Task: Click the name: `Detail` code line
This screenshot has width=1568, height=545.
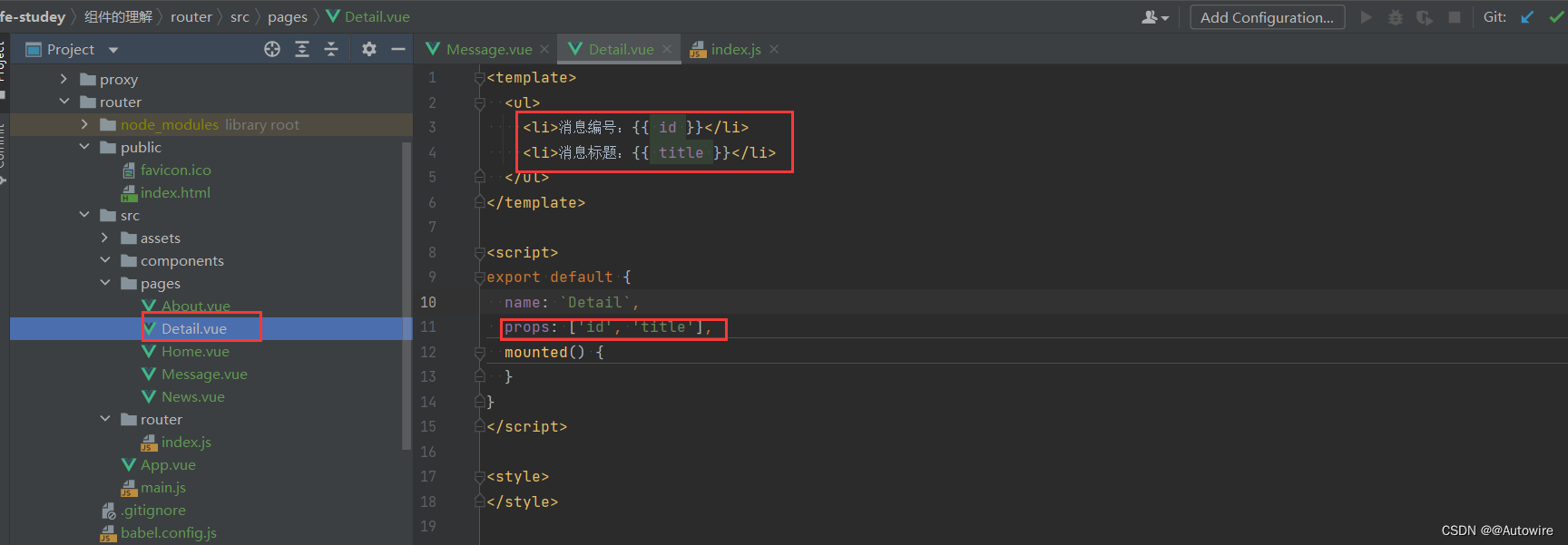Action: pyautogui.click(x=572, y=303)
